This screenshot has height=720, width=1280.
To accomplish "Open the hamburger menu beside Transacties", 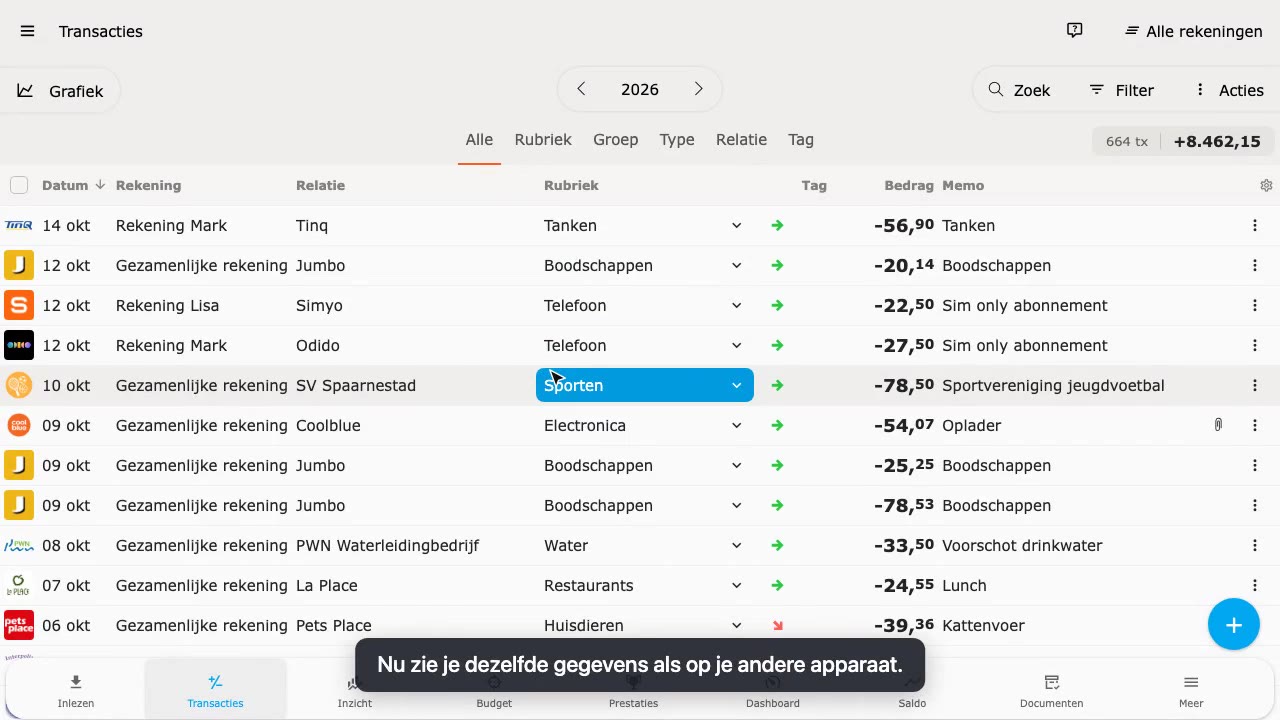I will pos(27,31).
